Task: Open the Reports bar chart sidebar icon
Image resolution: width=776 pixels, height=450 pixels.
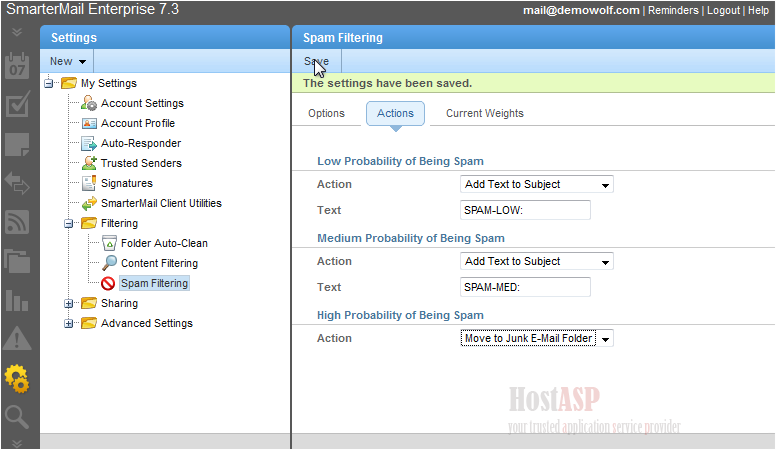Action: [x=17, y=300]
